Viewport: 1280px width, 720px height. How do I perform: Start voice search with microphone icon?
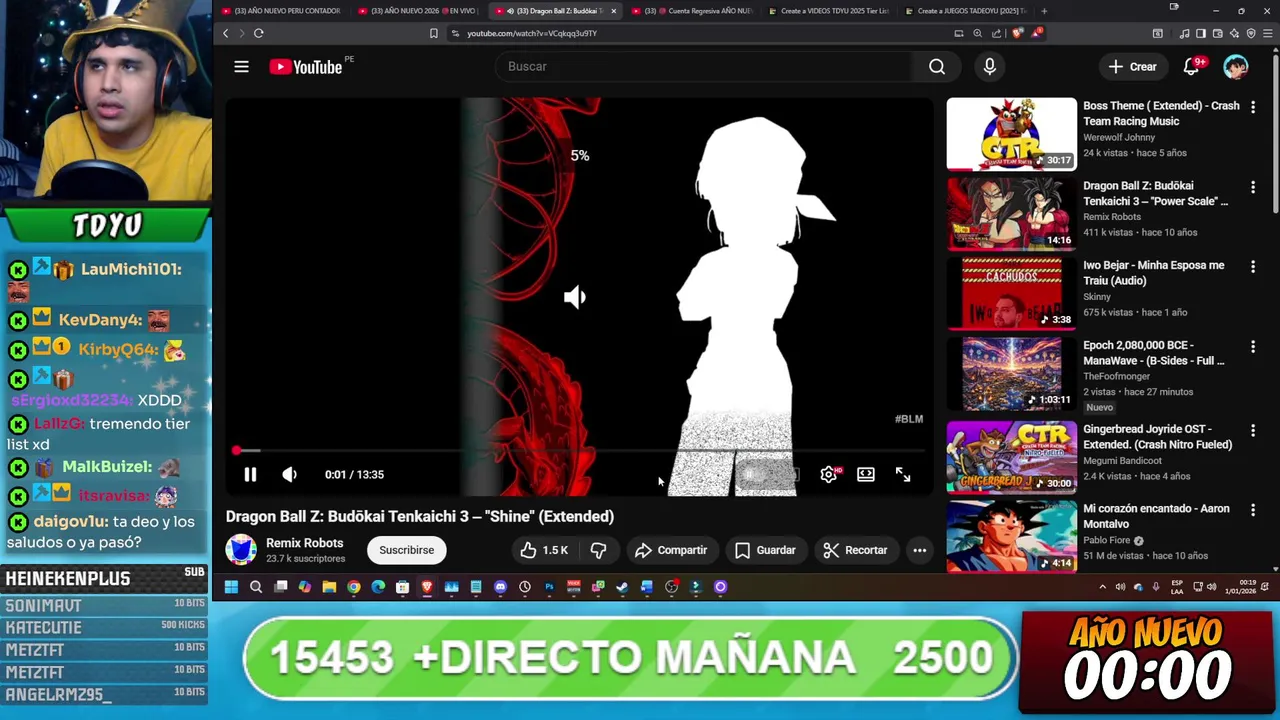coord(989,67)
